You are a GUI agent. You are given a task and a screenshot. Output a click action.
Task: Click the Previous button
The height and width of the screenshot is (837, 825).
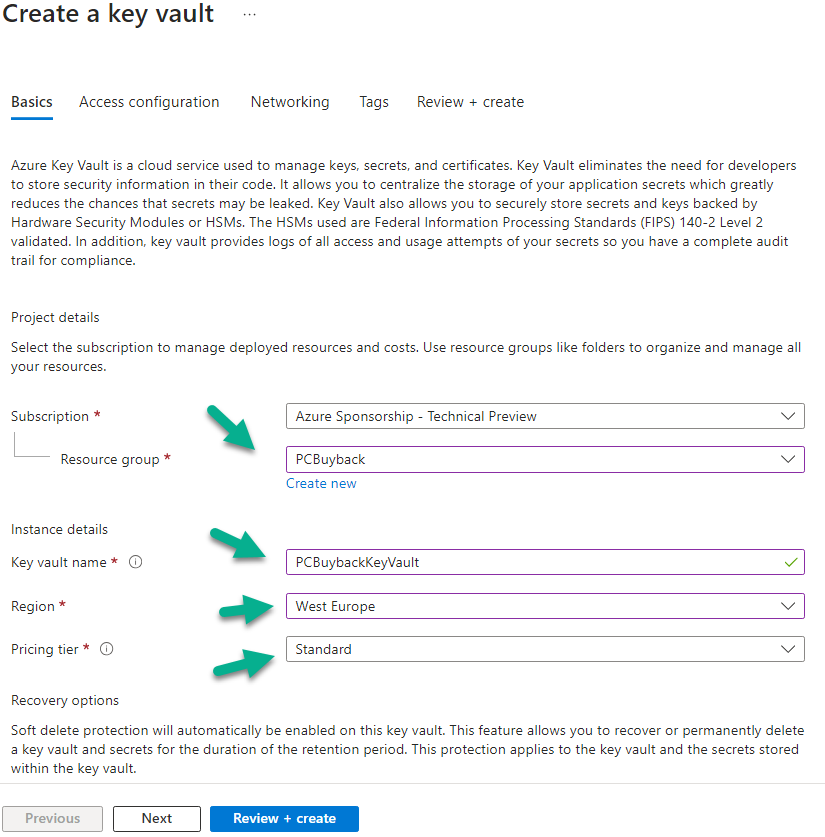(52, 818)
